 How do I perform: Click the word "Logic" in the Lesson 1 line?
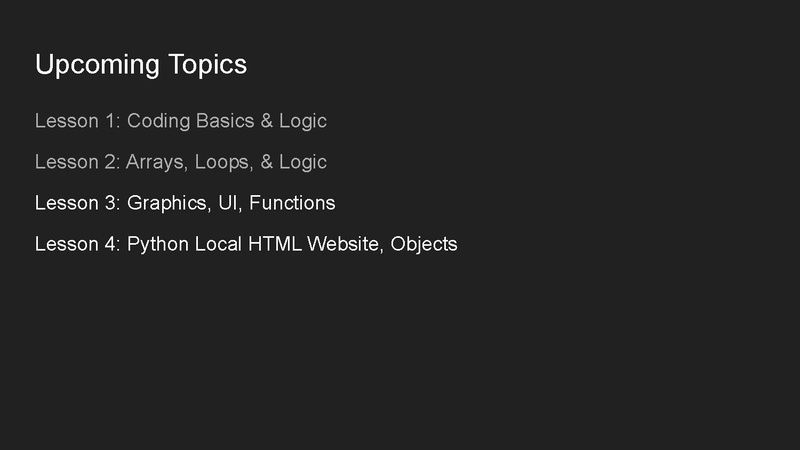303,121
